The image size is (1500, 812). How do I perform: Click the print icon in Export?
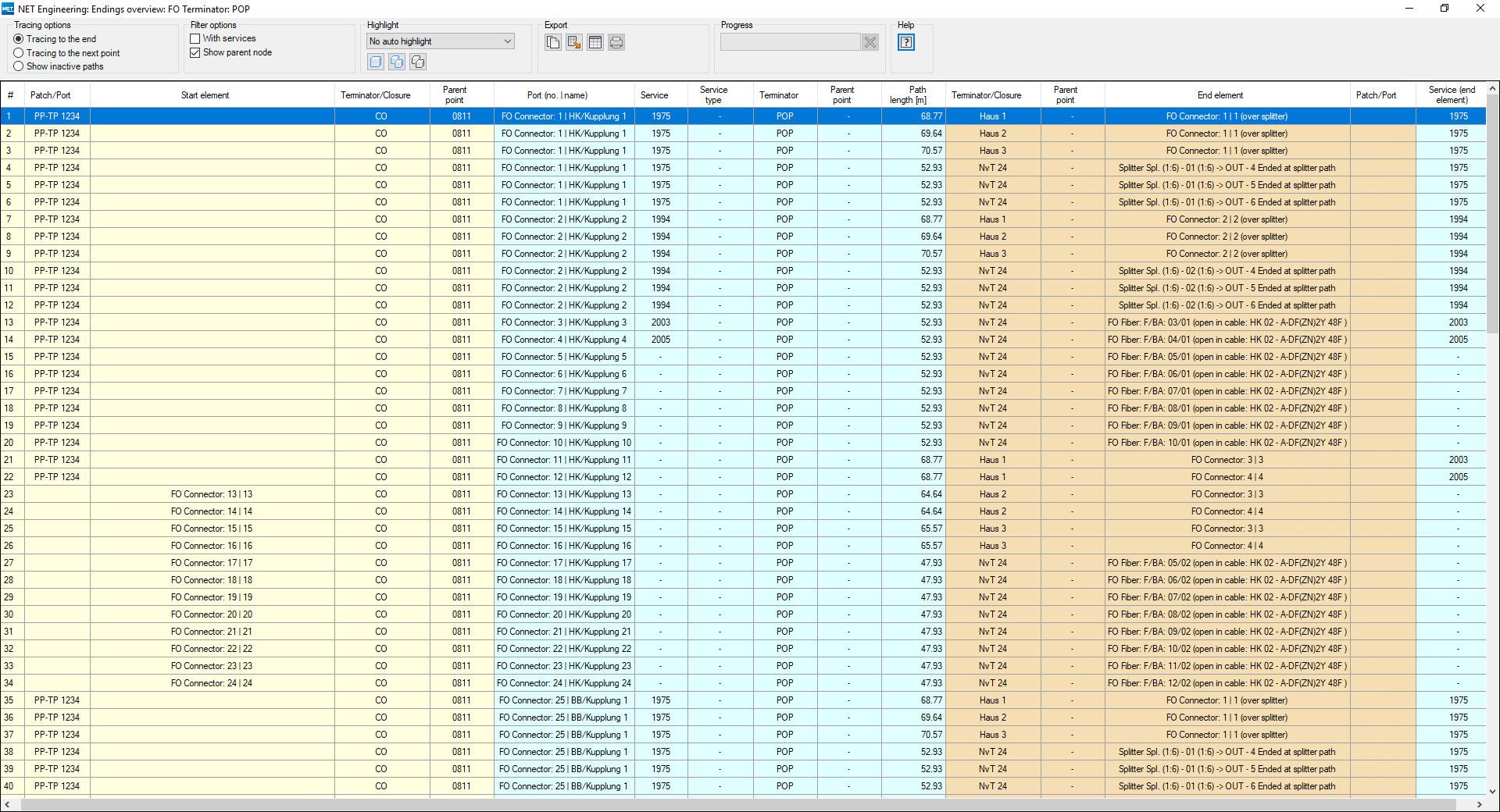tap(616, 43)
